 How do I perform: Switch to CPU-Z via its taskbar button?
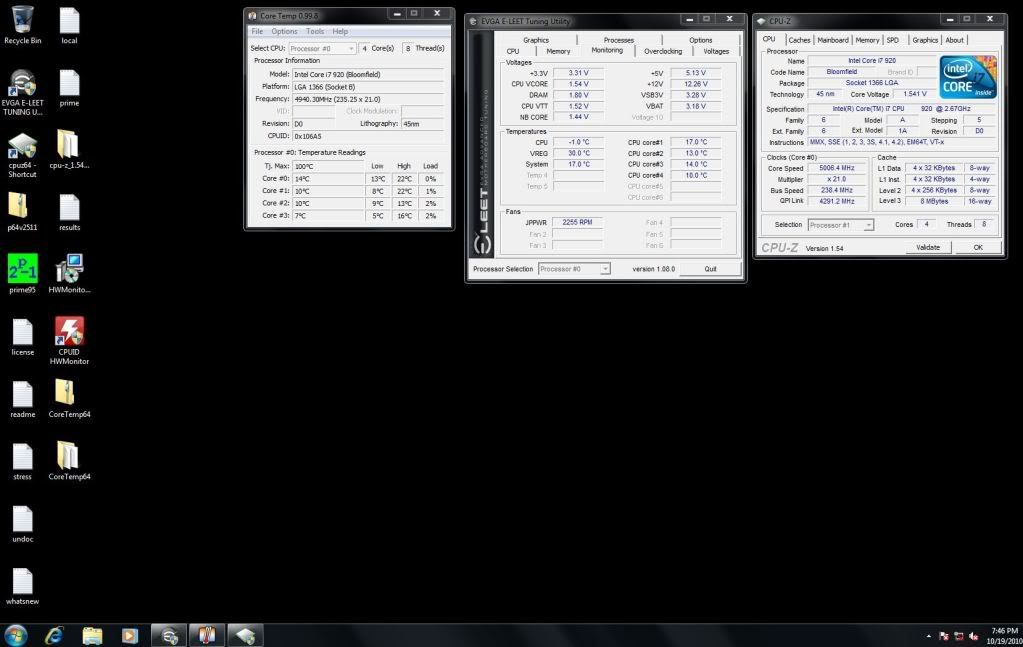pos(245,635)
